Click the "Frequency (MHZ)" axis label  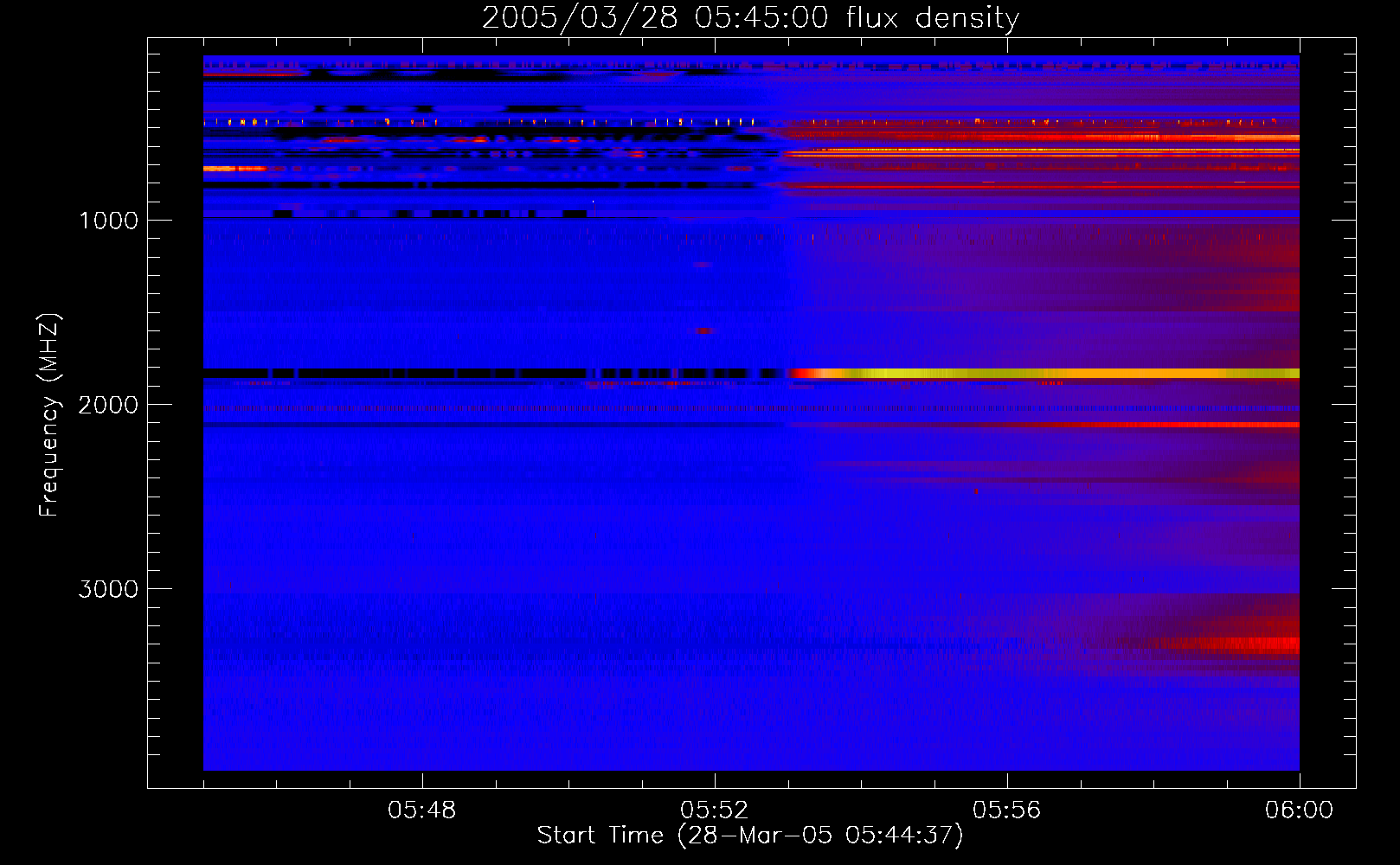tap(50, 415)
